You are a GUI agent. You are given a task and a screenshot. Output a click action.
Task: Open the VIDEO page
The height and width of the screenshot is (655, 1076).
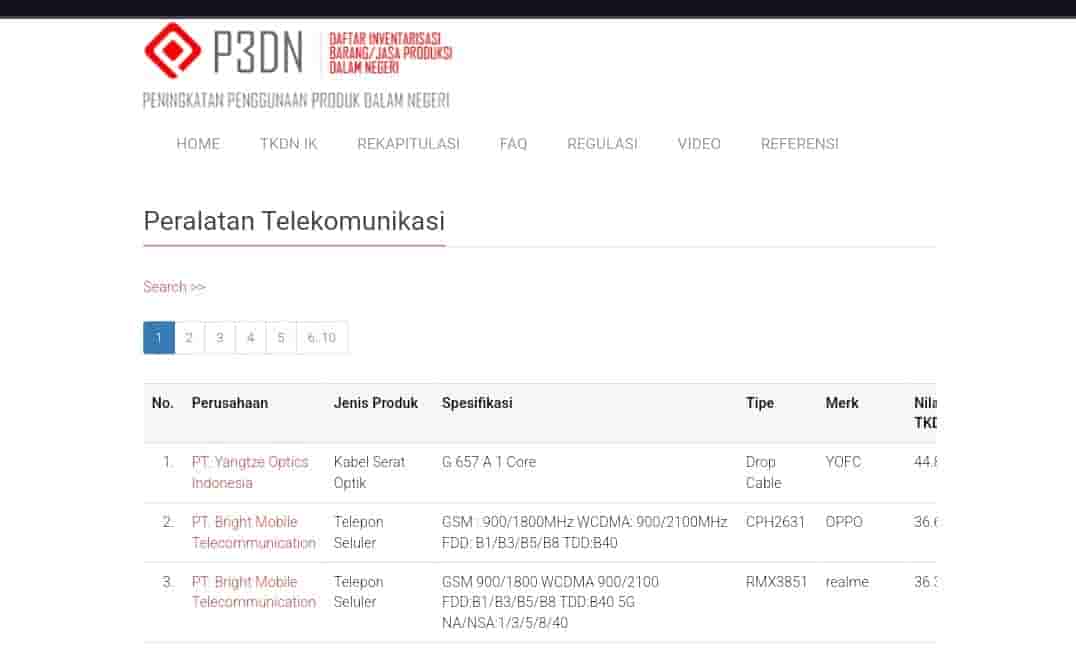coord(699,143)
